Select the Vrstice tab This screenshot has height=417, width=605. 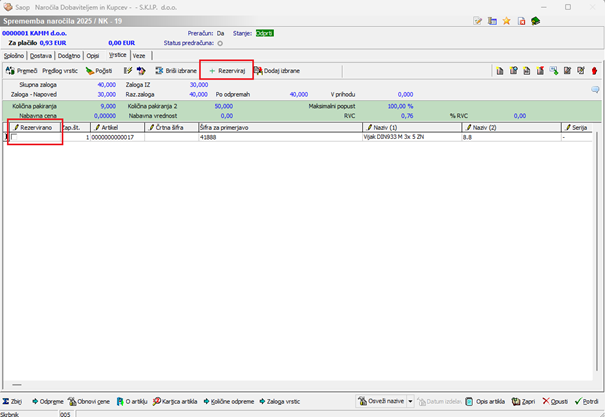118,55
